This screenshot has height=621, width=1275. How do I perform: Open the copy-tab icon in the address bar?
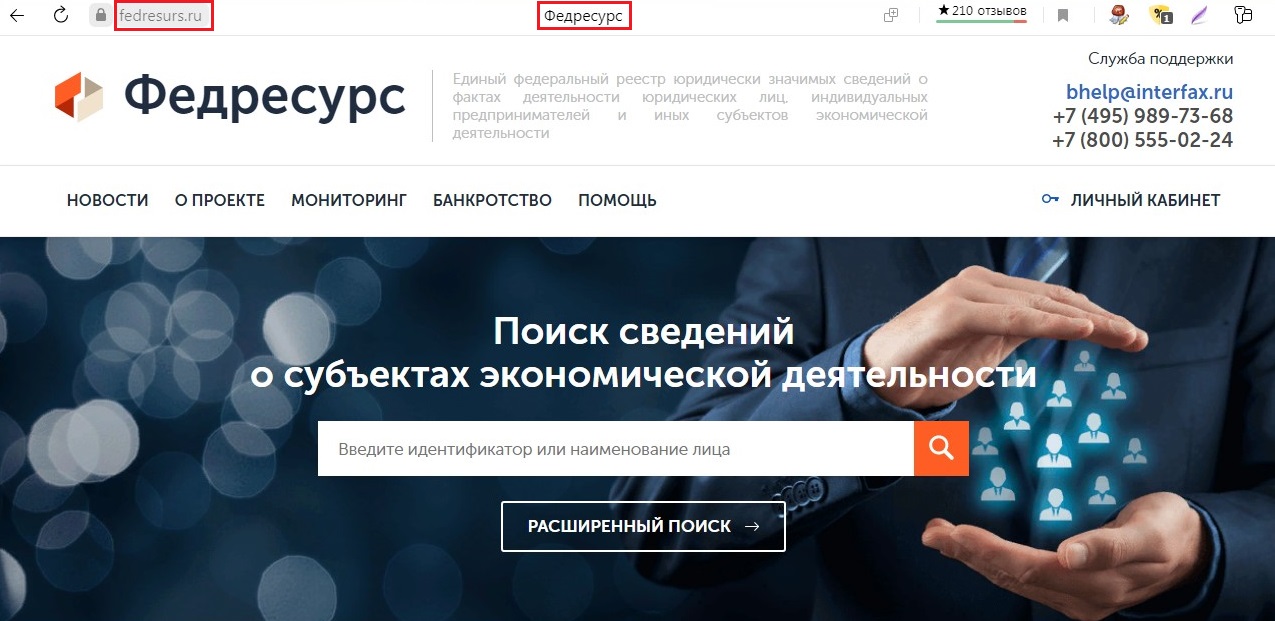click(891, 15)
